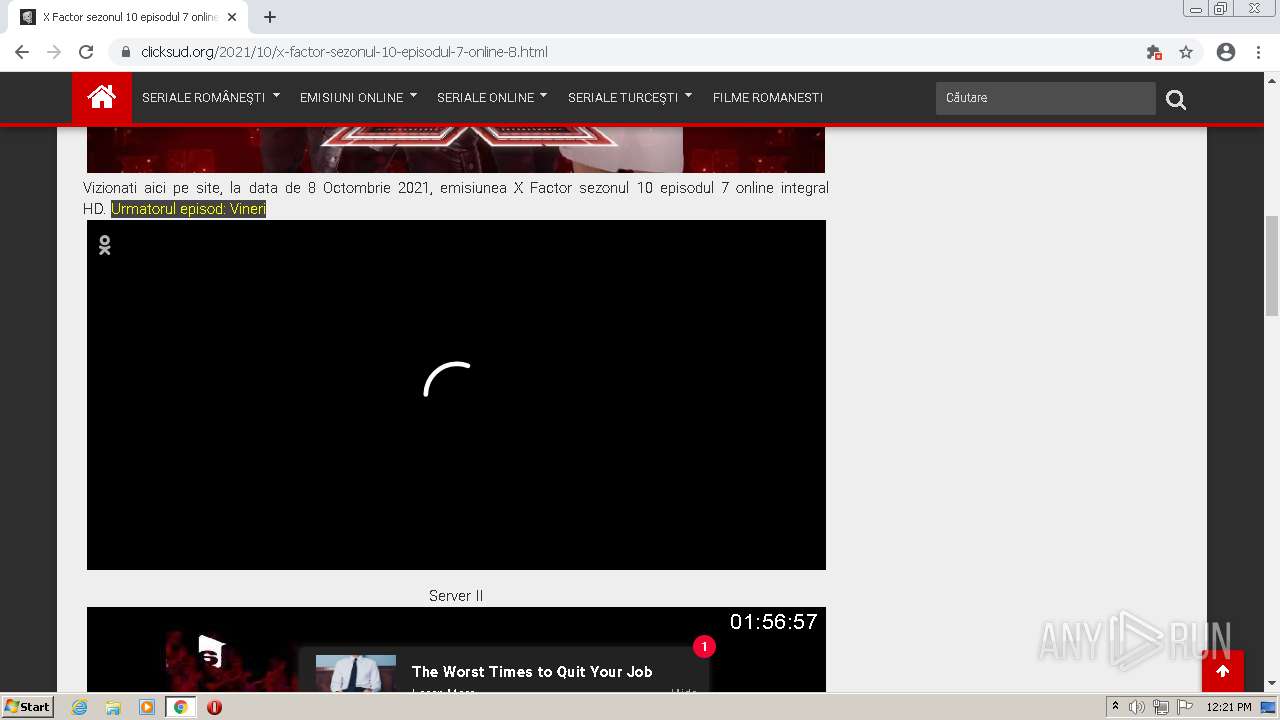This screenshot has width=1280, height=720.
Task: Click red notification badge showing 1
Action: coord(704,647)
